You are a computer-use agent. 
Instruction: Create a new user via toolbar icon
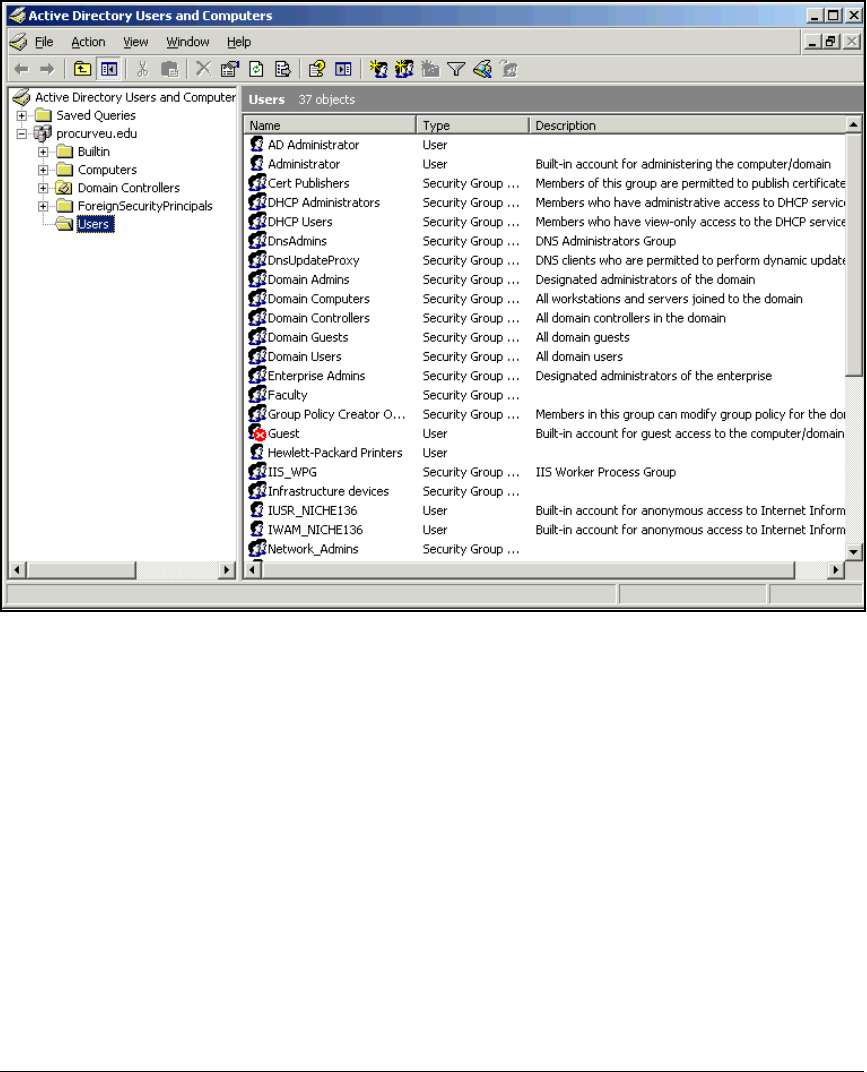pyautogui.click(x=378, y=69)
